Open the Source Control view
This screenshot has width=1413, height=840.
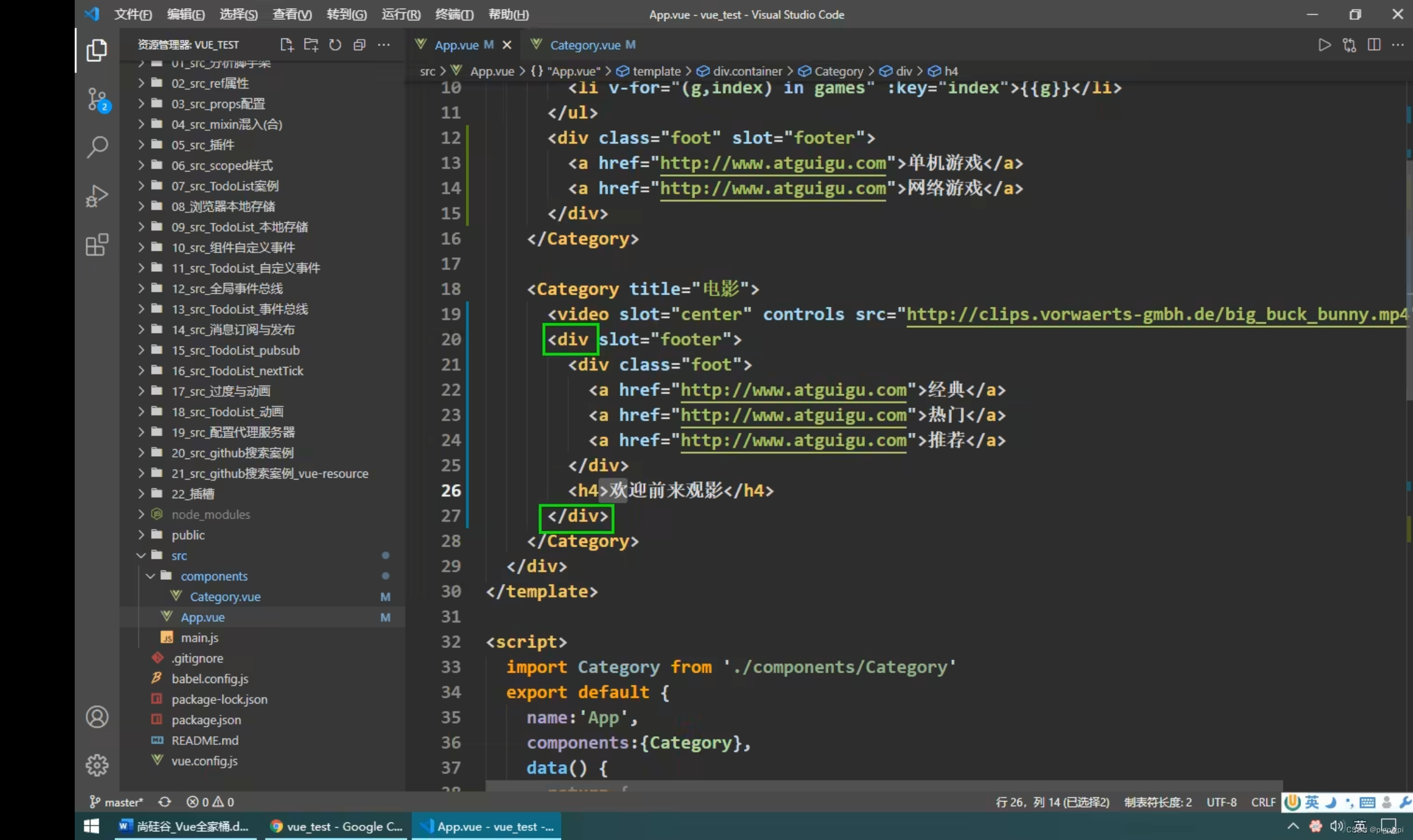(x=97, y=100)
